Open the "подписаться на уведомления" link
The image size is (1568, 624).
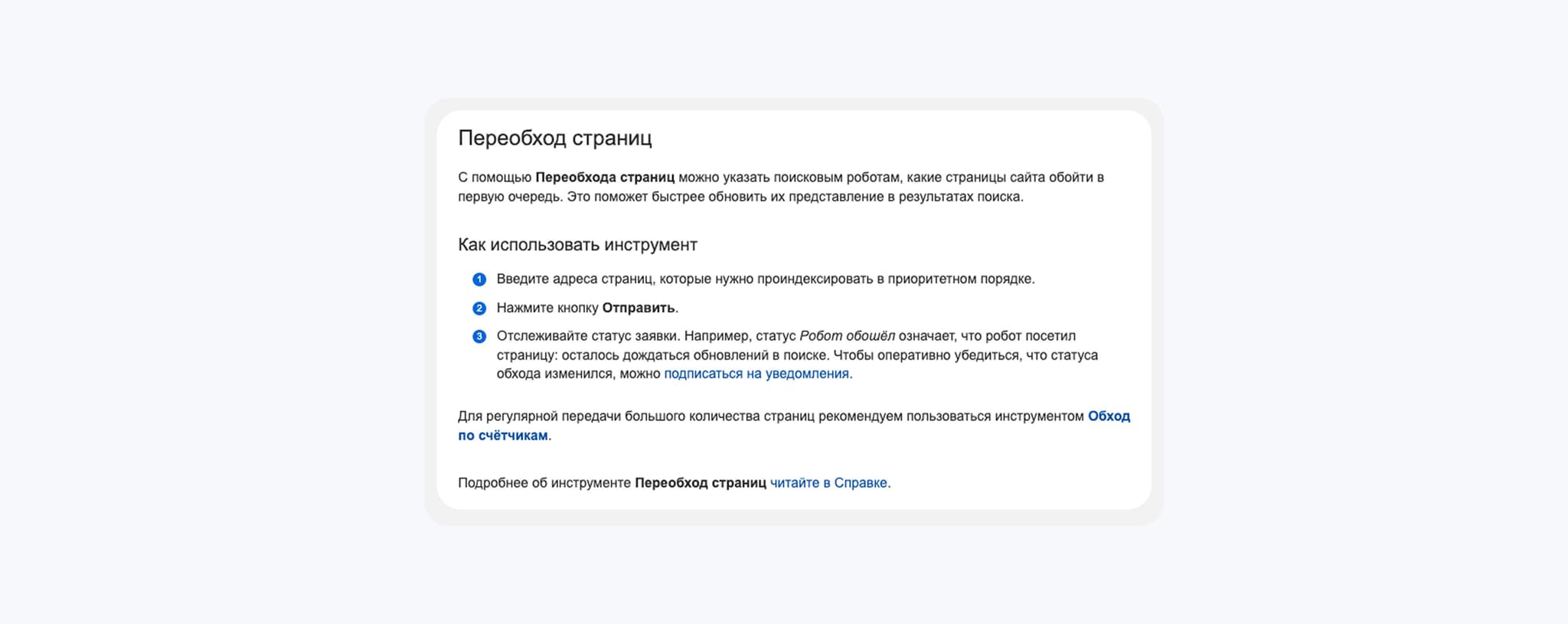tap(756, 374)
